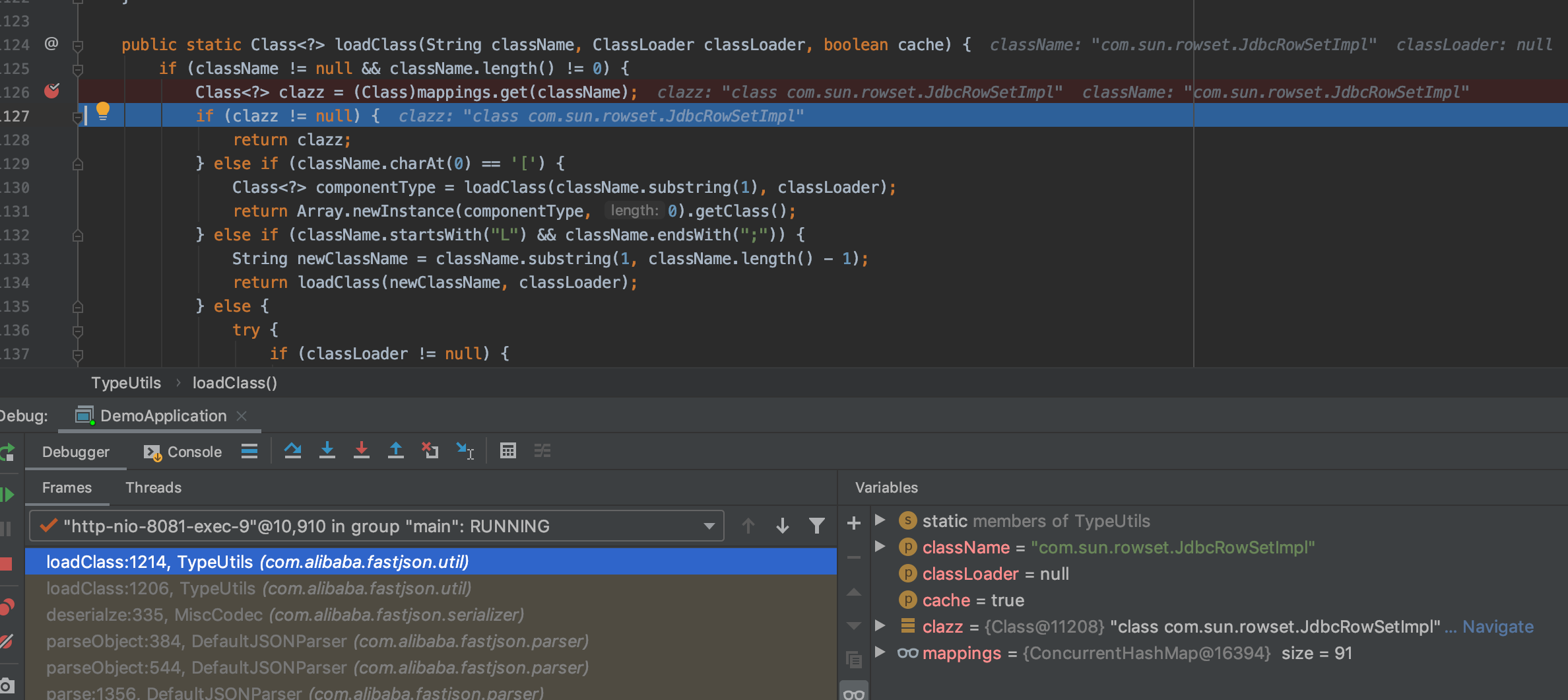
Task: Open the Evaluate Expression calculator icon
Action: pyautogui.click(x=507, y=451)
